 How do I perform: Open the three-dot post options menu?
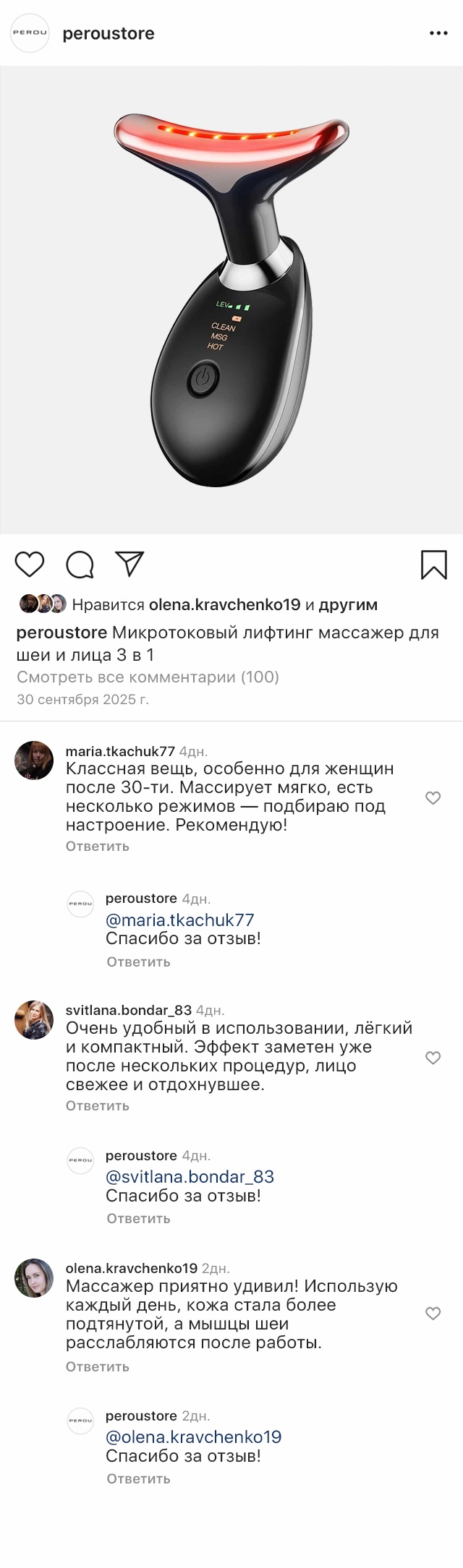point(438,33)
